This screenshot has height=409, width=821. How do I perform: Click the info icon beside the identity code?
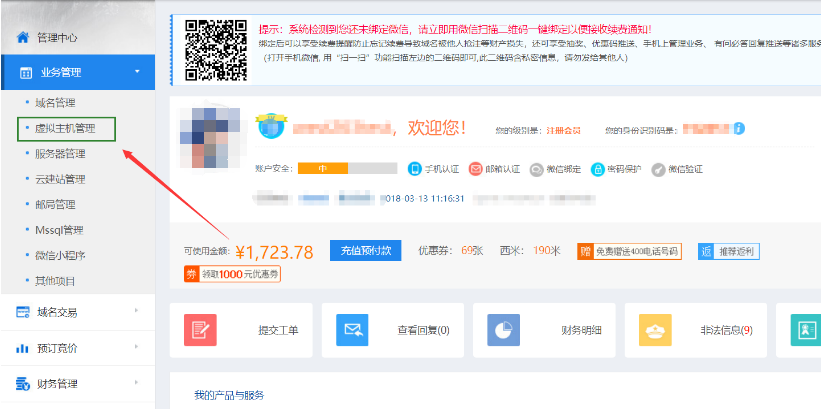(739, 129)
